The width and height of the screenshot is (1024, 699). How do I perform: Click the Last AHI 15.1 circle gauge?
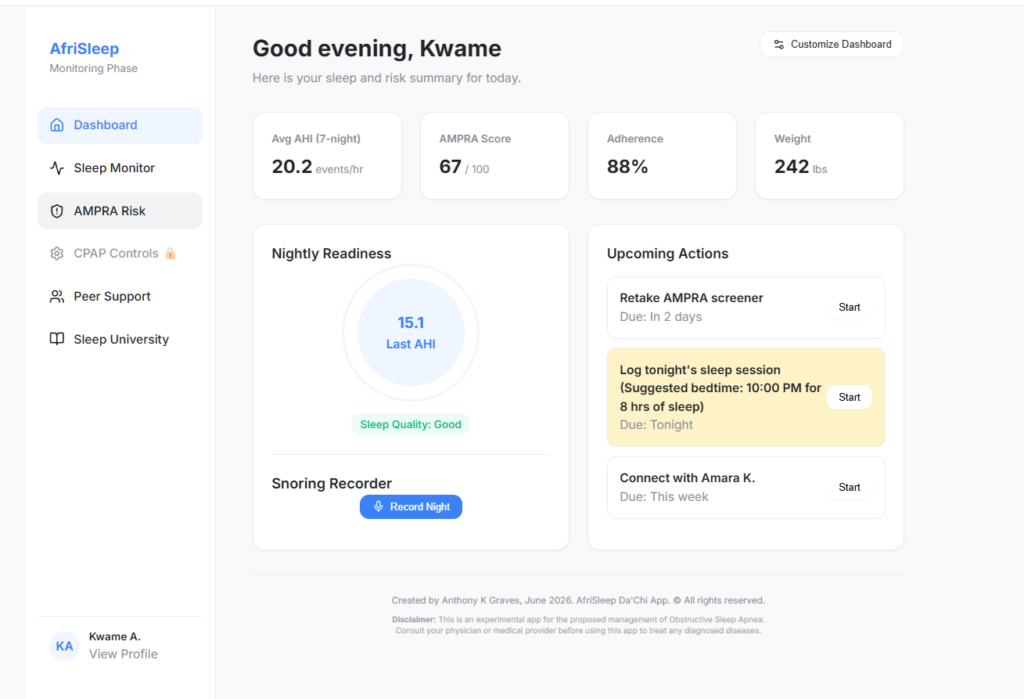click(x=411, y=333)
